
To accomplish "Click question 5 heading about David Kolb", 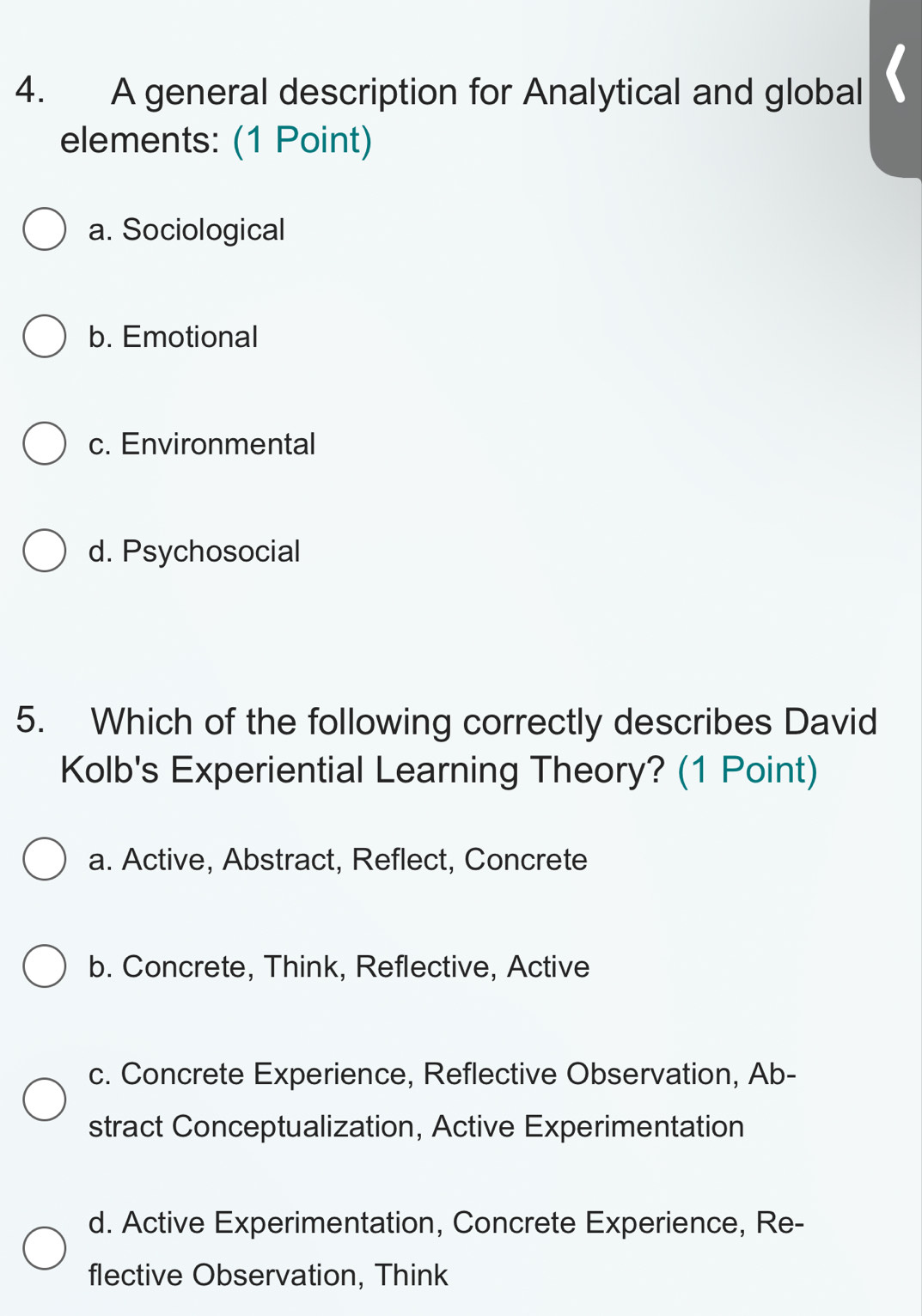I will [447, 745].
